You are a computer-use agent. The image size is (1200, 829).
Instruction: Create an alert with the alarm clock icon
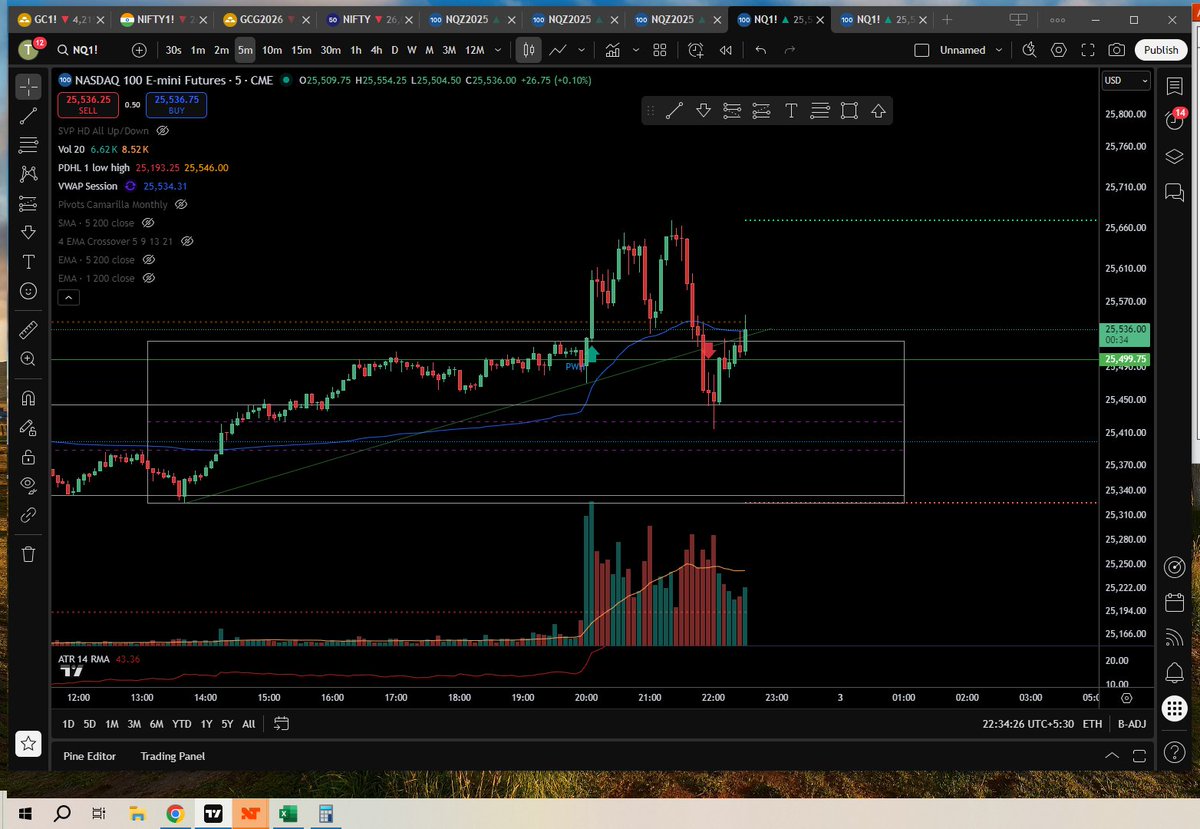pos(695,50)
